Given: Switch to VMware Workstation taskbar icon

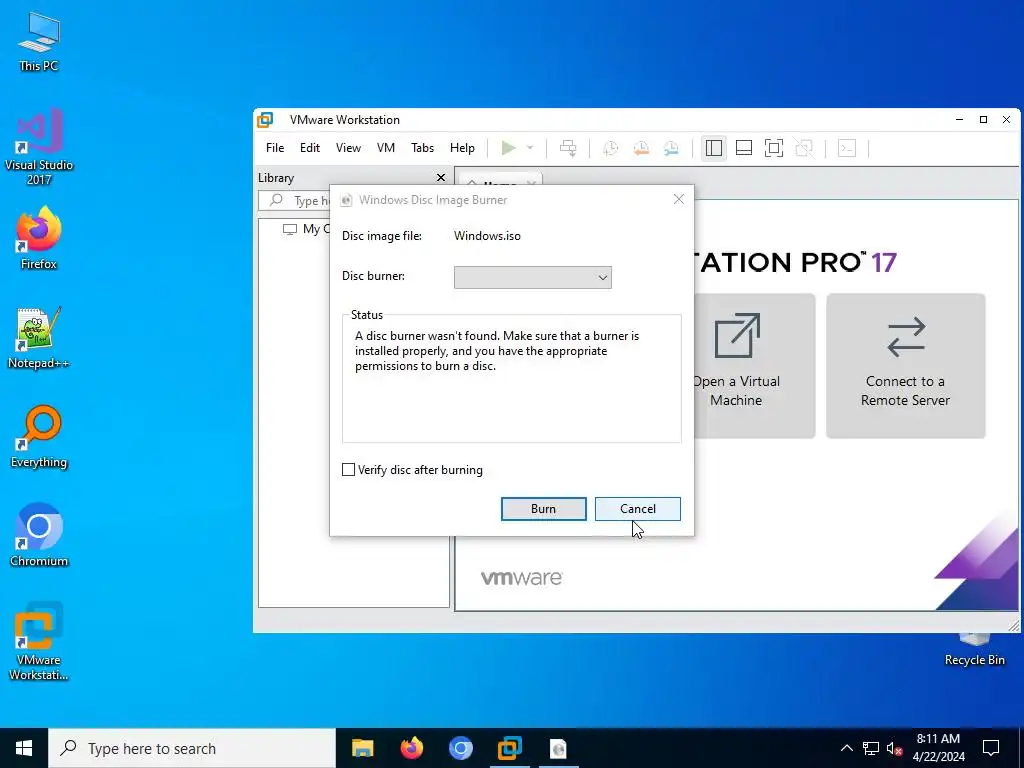Looking at the screenshot, I should click(509, 748).
